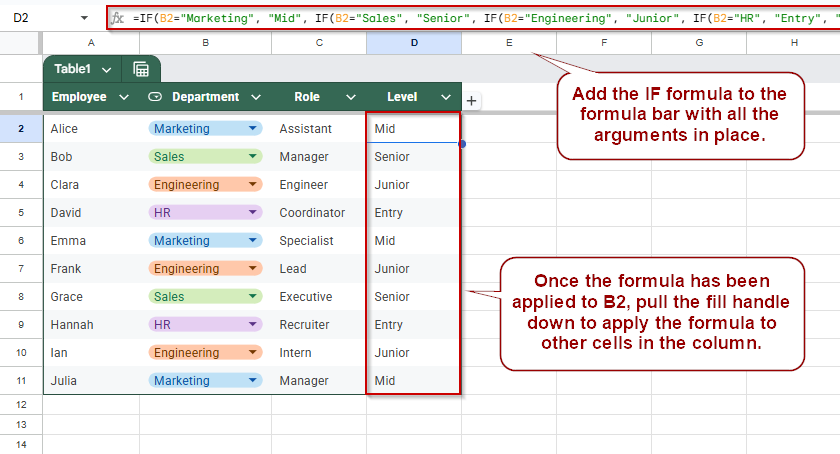Select the Specialist role cell

(319, 241)
